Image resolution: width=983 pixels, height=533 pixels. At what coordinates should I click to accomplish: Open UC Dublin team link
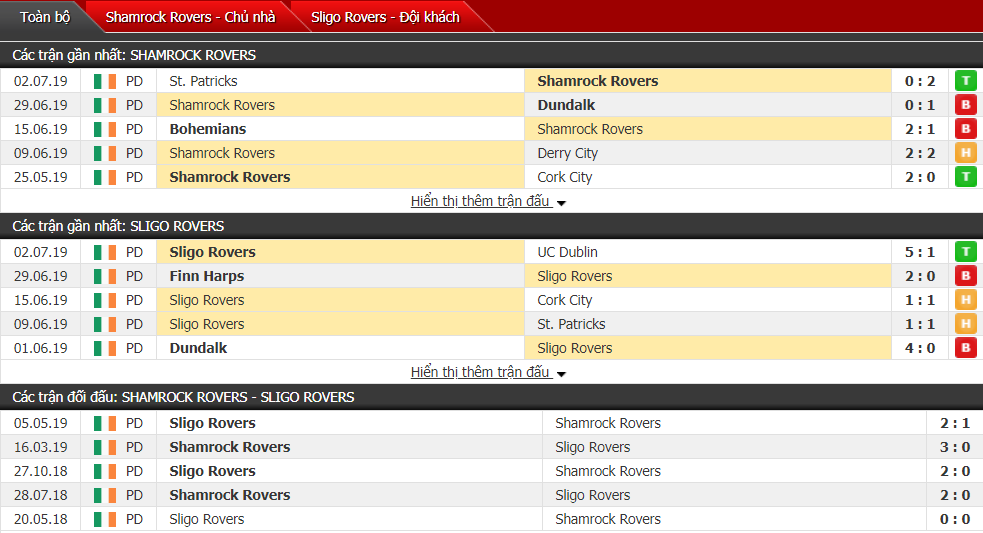[567, 251]
